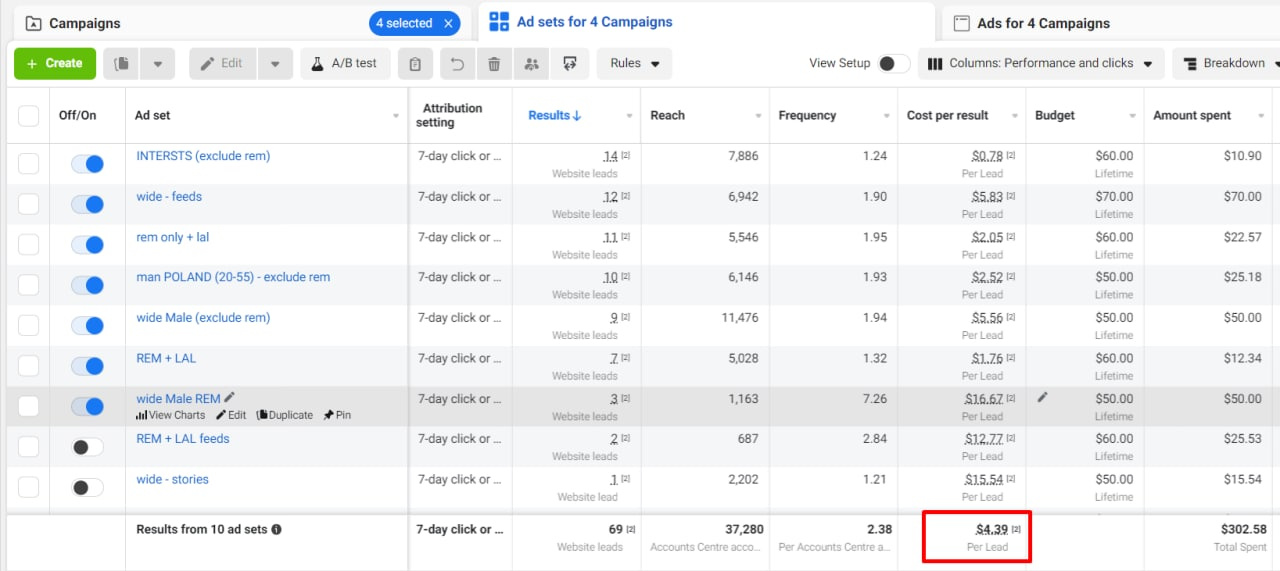Open the Breakdown dropdown menu

pos(1226,63)
